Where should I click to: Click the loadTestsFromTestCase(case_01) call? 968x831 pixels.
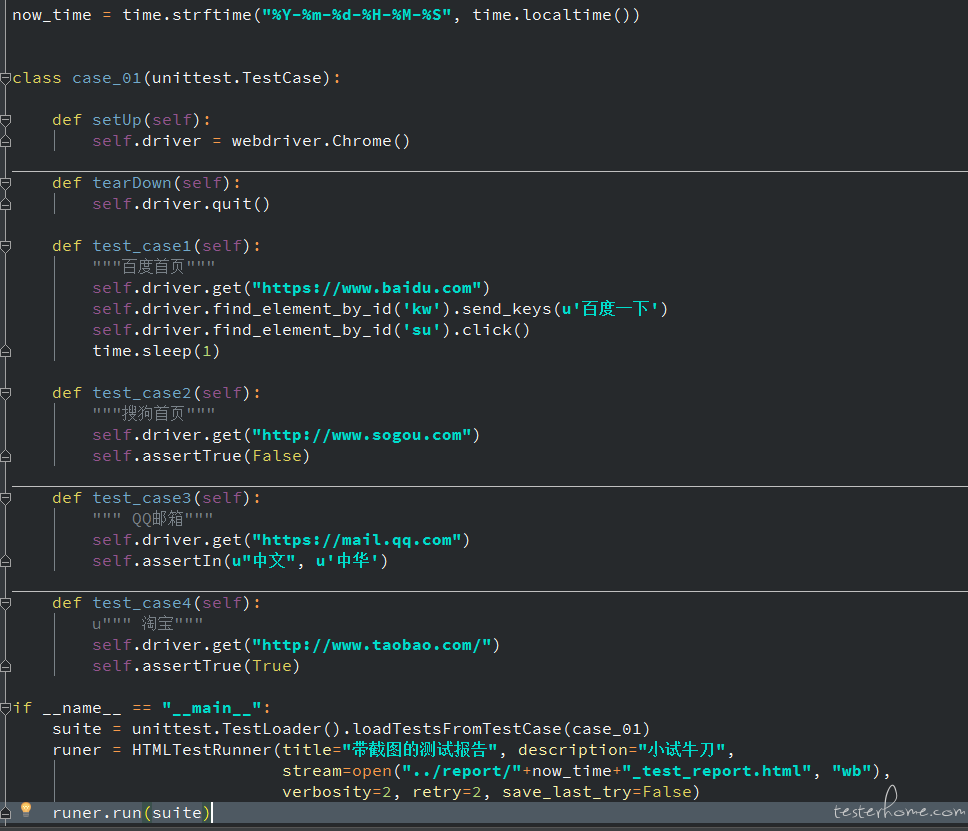pyautogui.click(x=501, y=729)
